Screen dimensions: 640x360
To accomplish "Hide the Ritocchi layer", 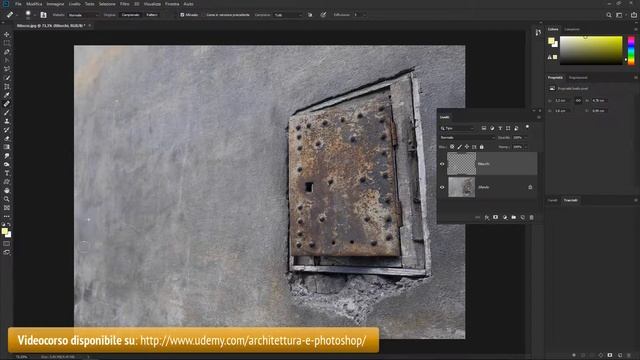I will pos(442,164).
